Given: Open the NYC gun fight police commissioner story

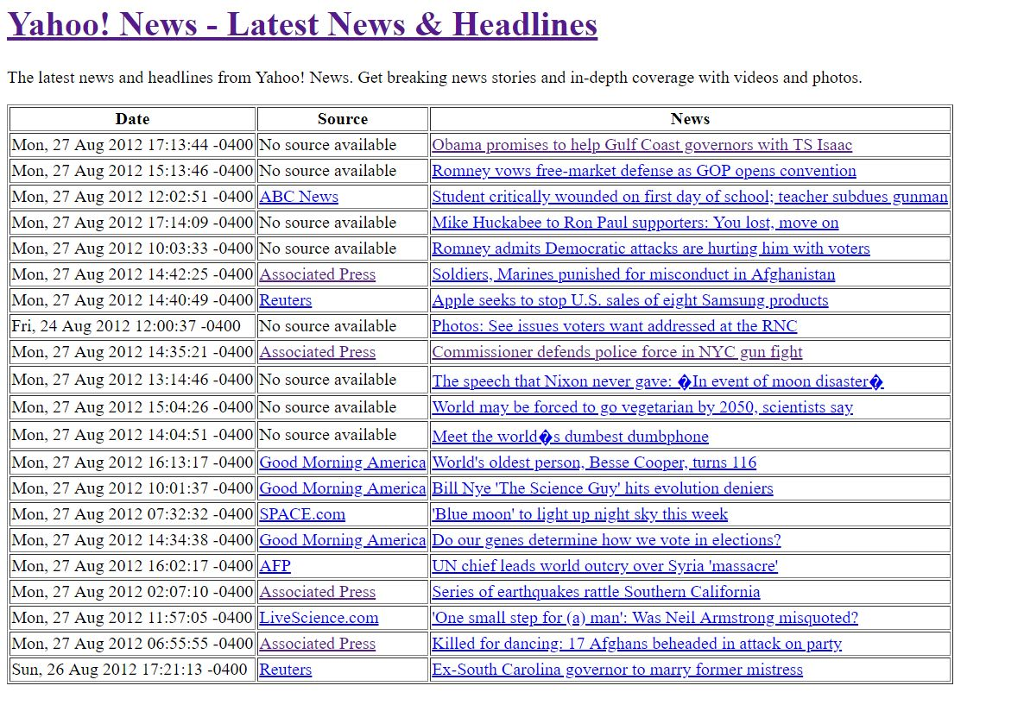Looking at the screenshot, I should point(621,352).
